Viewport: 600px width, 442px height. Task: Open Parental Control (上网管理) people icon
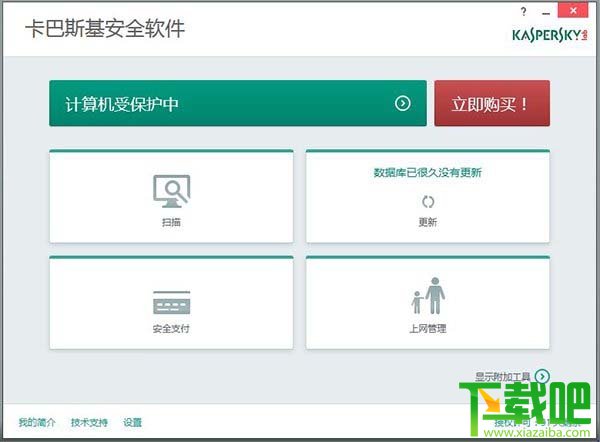point(428,296)
